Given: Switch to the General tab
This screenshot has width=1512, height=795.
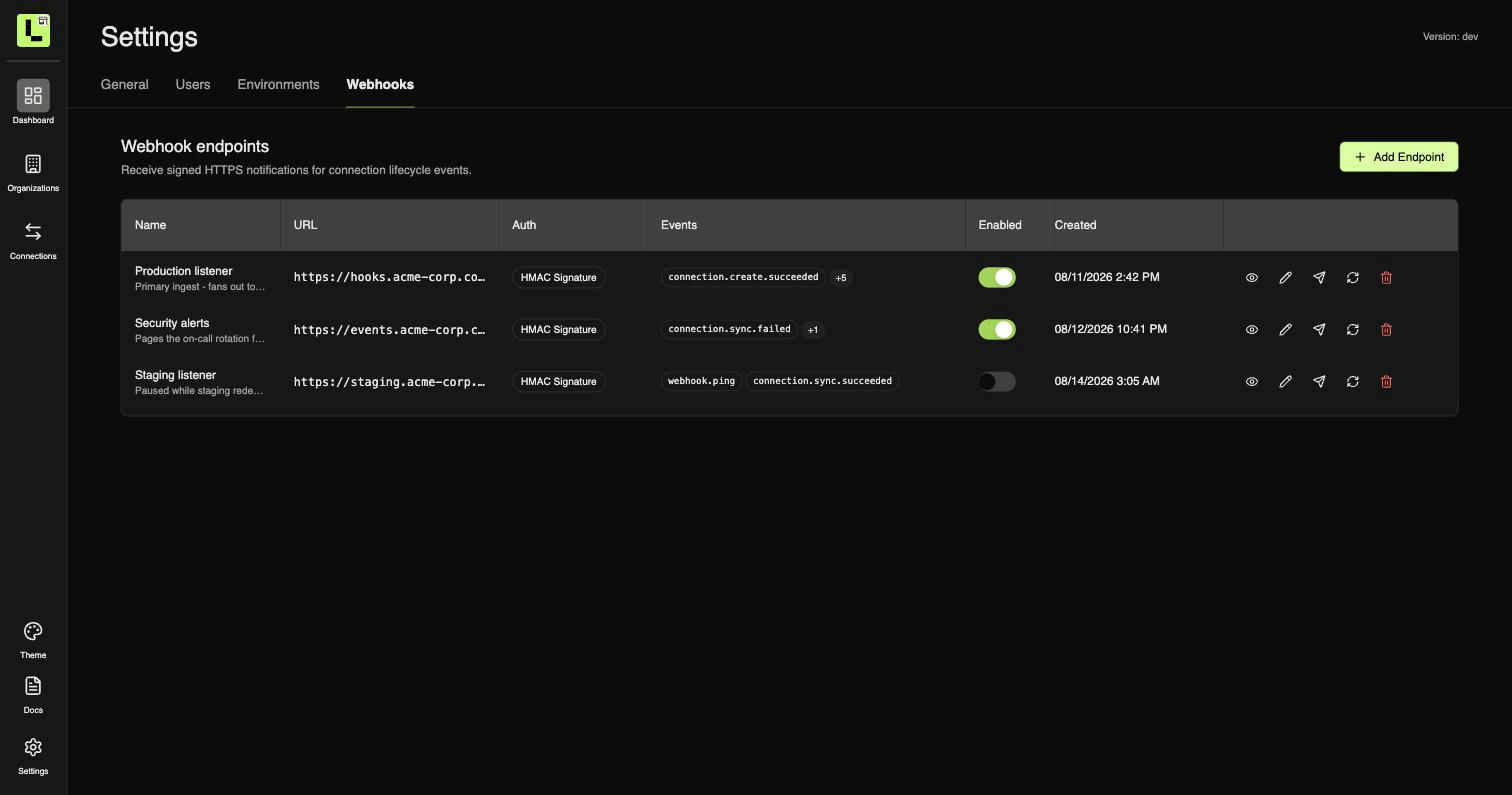Looking at the screenshot, I should point(125,85).
